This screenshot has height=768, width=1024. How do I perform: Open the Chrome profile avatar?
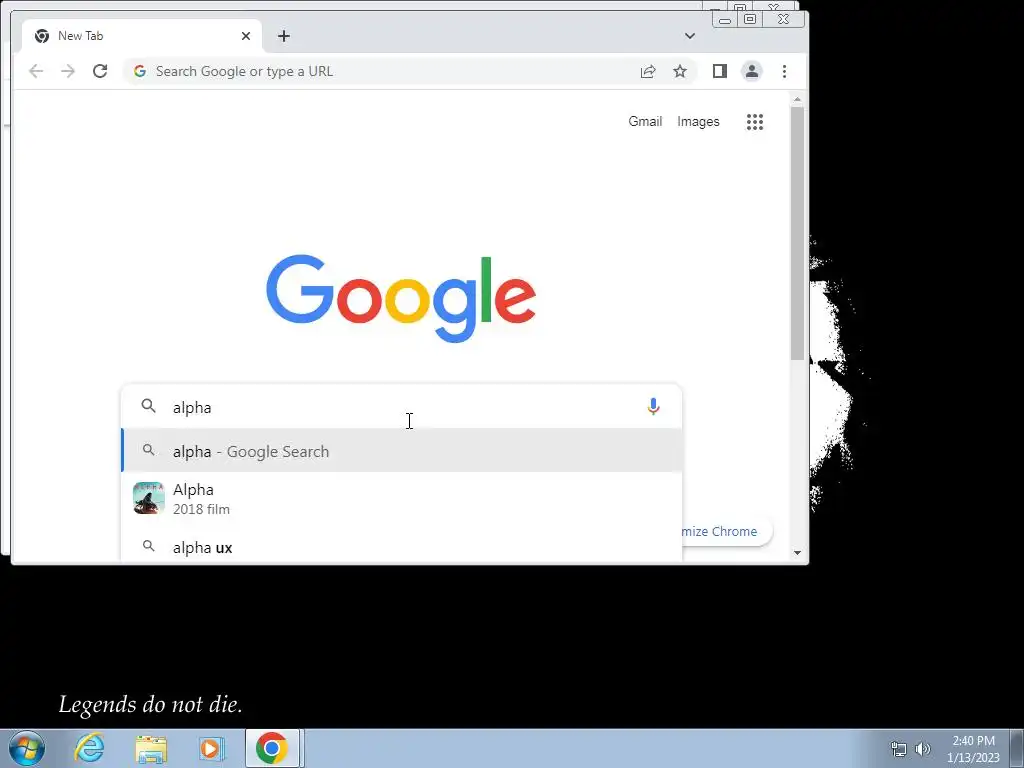coord(752,71)
